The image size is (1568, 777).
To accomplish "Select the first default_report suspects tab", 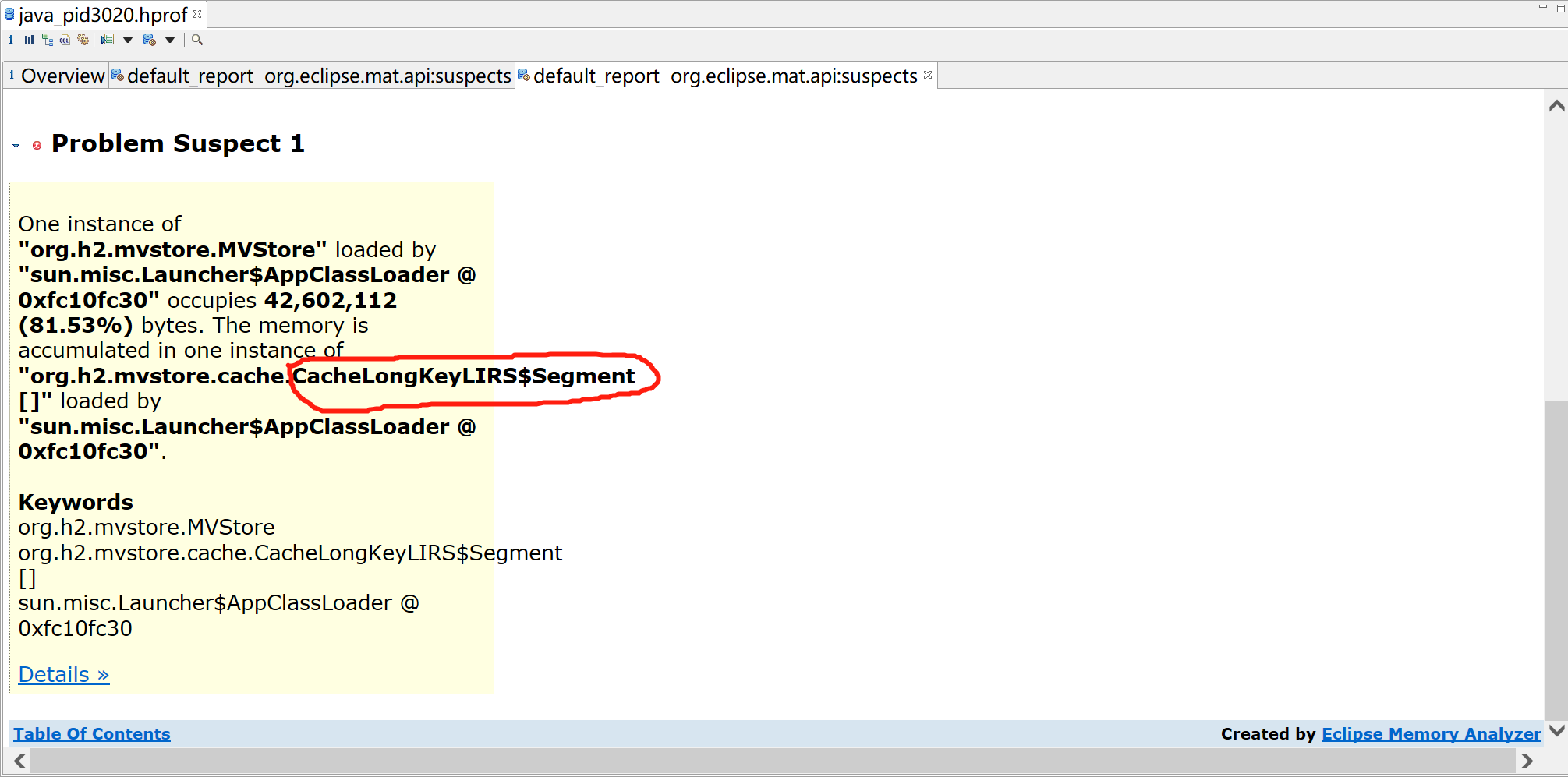I will pyautogui.click(x=312, y=76).
